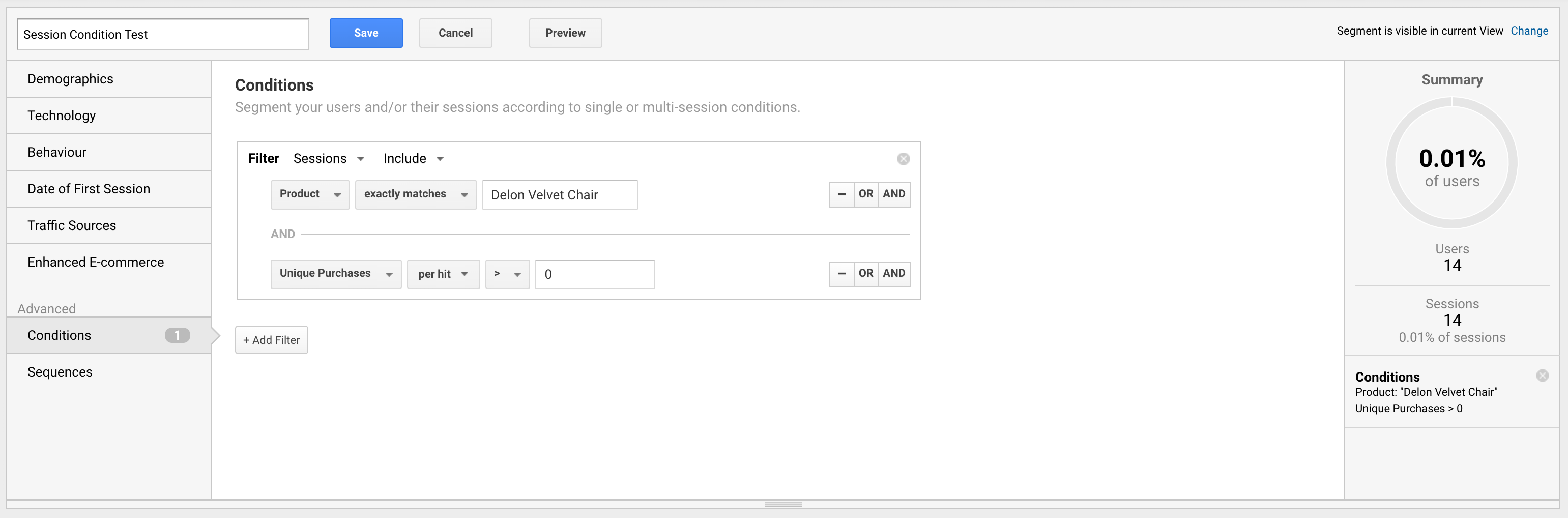Viewport: 1568px width, 518px height.
Task: Remove the filter with the gray X icon
Action: click(x=903, y=159)
